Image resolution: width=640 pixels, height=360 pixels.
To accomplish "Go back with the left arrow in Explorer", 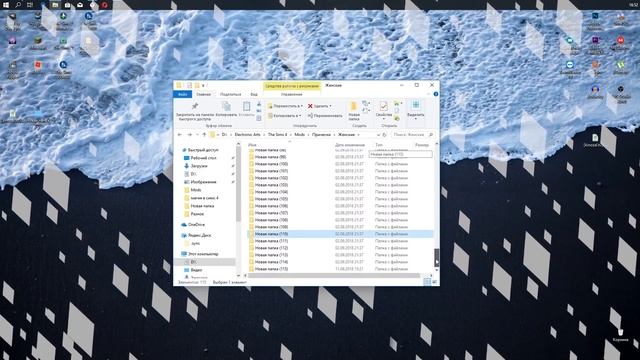I will coord(180,135).
